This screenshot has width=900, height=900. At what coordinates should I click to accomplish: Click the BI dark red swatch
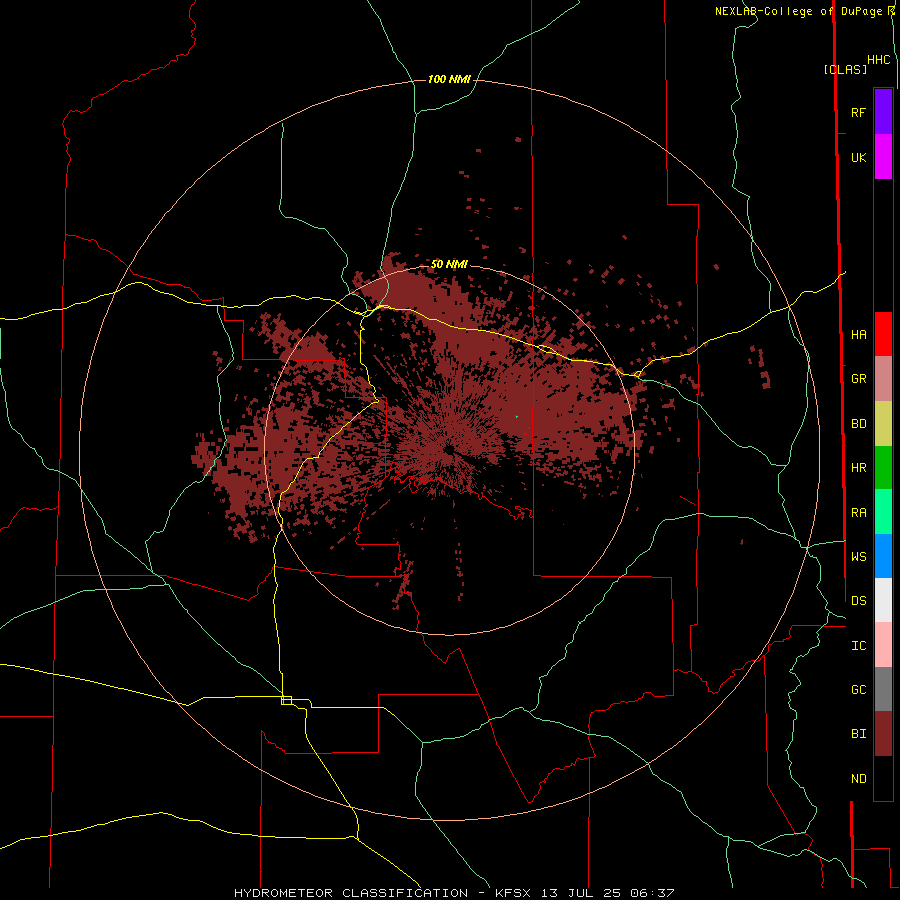[x=883, y=734]
